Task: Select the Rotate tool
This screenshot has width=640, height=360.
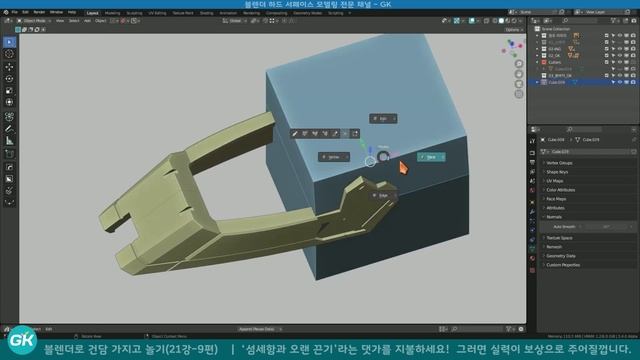Action: point(9,78)
